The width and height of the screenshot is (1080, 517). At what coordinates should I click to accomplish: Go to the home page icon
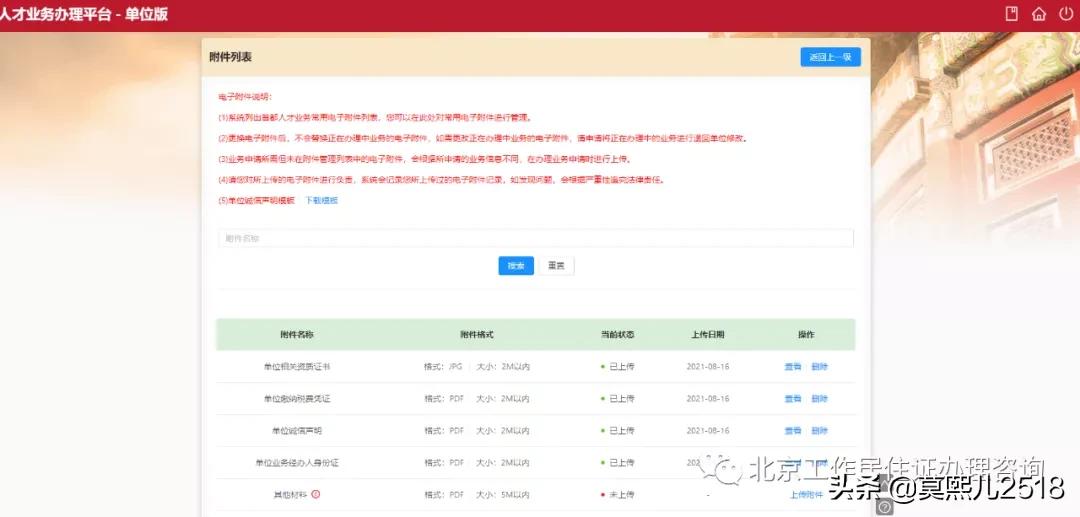(1039, 14)
